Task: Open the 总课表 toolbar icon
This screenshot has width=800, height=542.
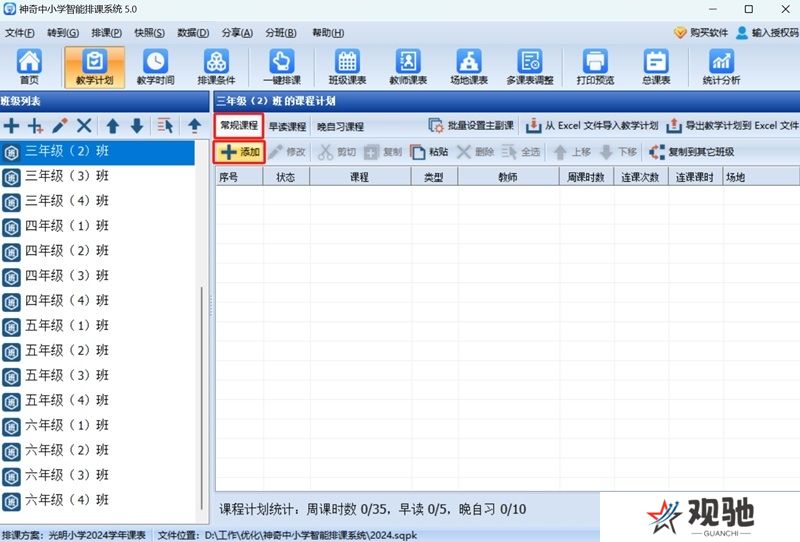Action: click(656, 67)
